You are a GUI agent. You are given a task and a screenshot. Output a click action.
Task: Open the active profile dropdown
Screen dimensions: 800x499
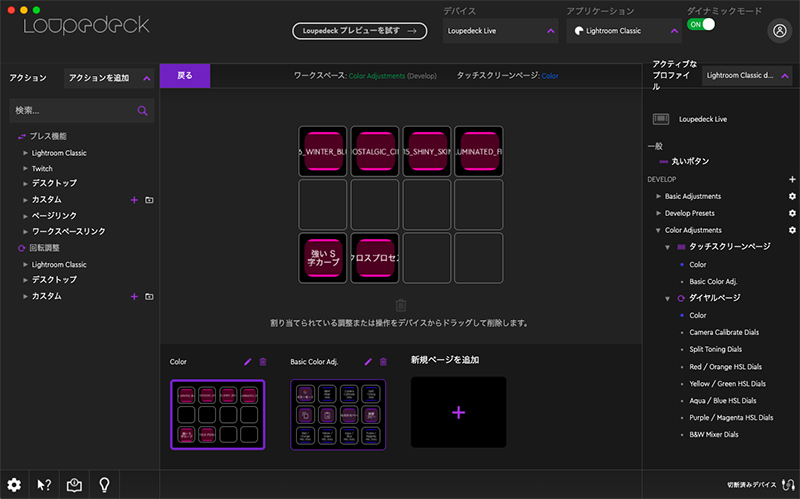pyautogui.click(x=747, y=76)
